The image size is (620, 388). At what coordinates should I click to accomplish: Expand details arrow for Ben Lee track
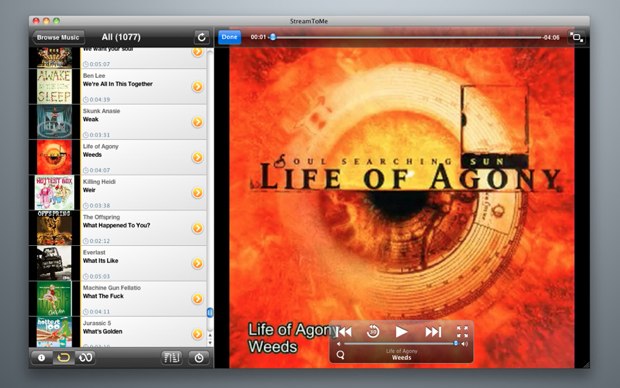(197, 87)
